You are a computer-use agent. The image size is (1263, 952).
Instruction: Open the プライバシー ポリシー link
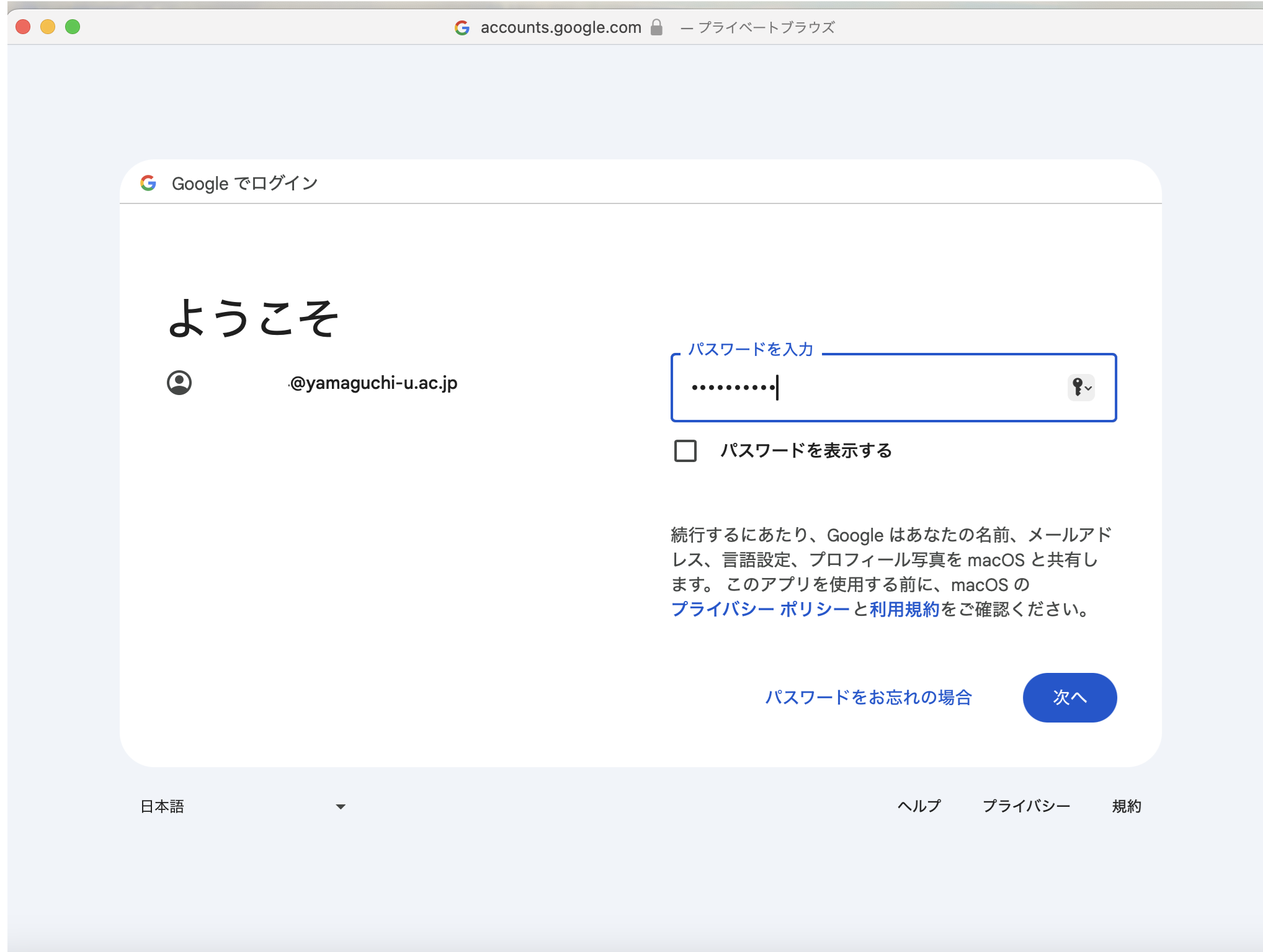point(760,610)
